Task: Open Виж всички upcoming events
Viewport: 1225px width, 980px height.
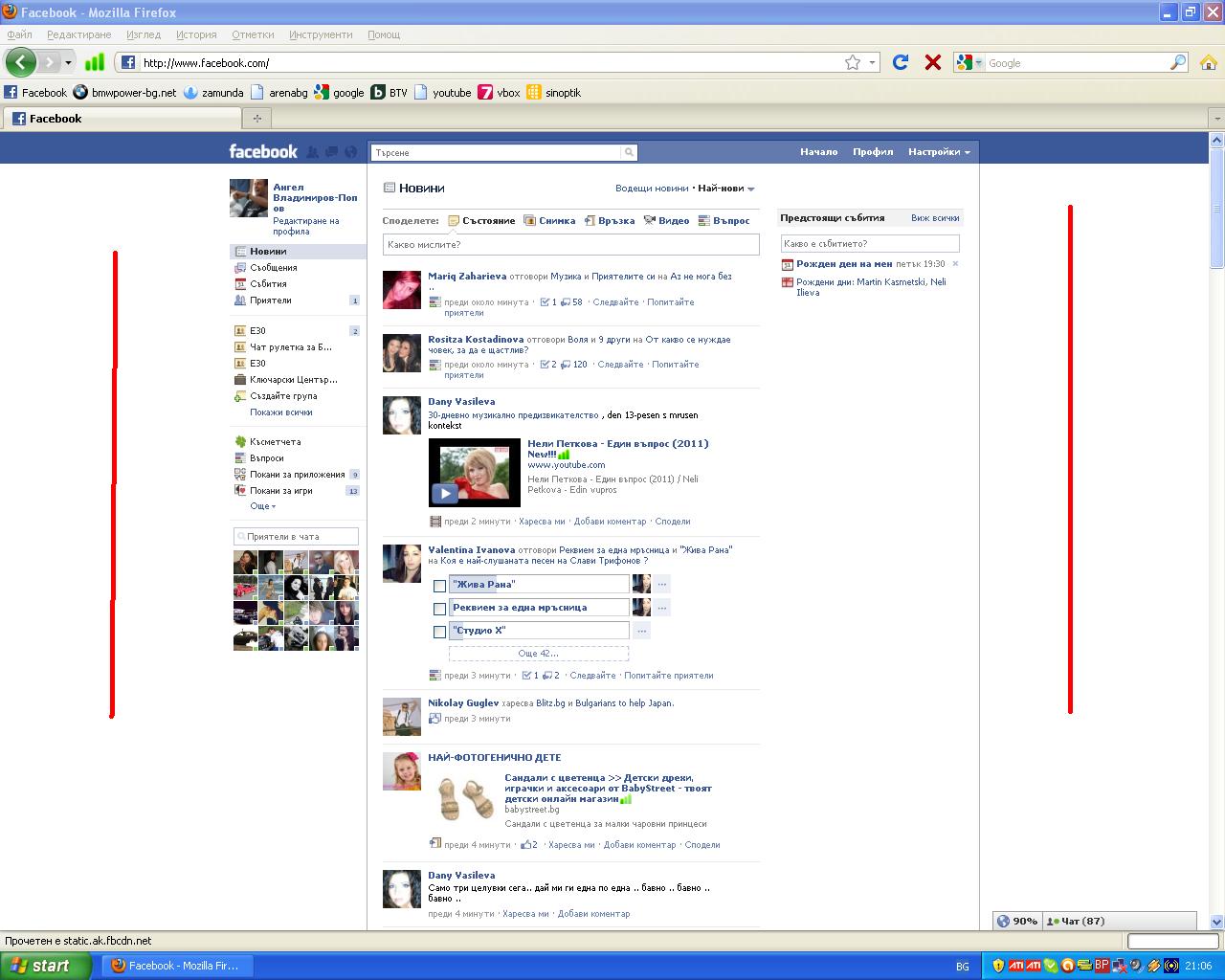Action: pyautogui.click(x=935, y=218)
